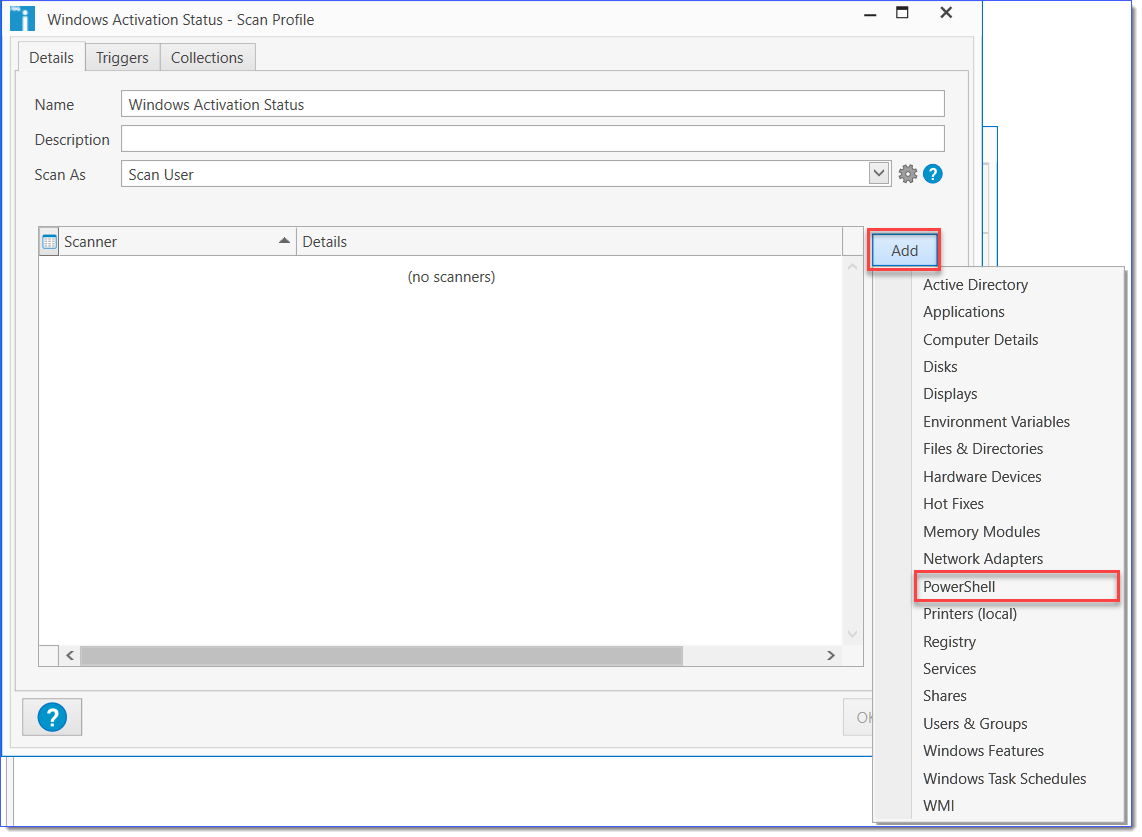Click the partially hidden OK button
This screenshot has height=837, width=1142.
click(x=859, y=718)
